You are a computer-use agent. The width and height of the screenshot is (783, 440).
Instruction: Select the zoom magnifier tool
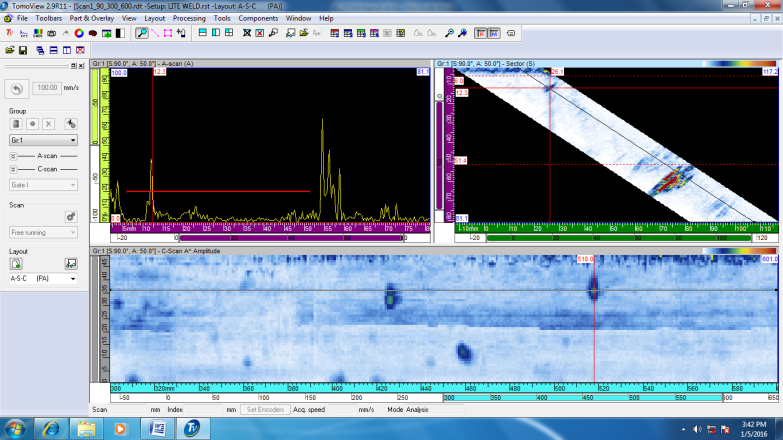[x=142, y=33]
